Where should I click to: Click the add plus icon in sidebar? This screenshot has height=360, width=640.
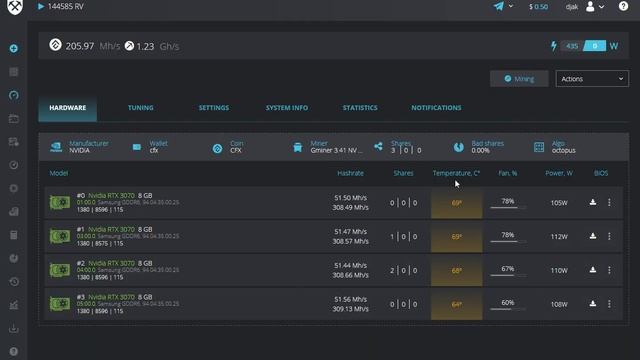tap(13, 49)
